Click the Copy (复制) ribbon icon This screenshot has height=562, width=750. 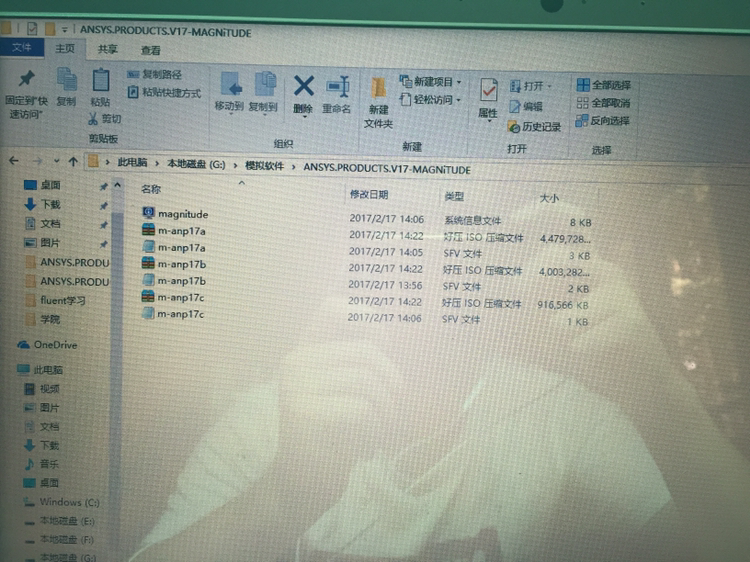66,79
